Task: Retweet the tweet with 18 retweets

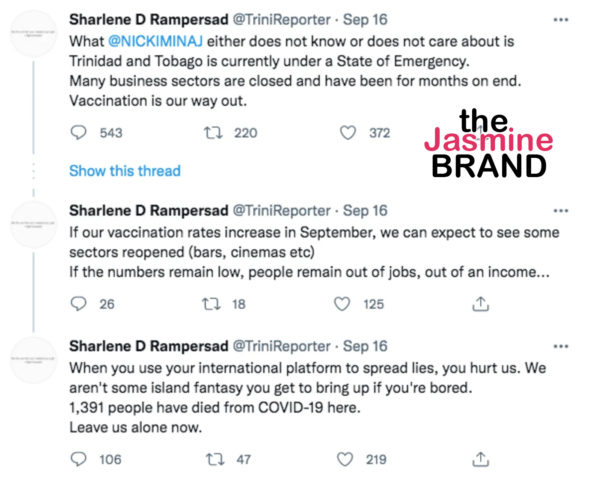Action: pos(211,304)
